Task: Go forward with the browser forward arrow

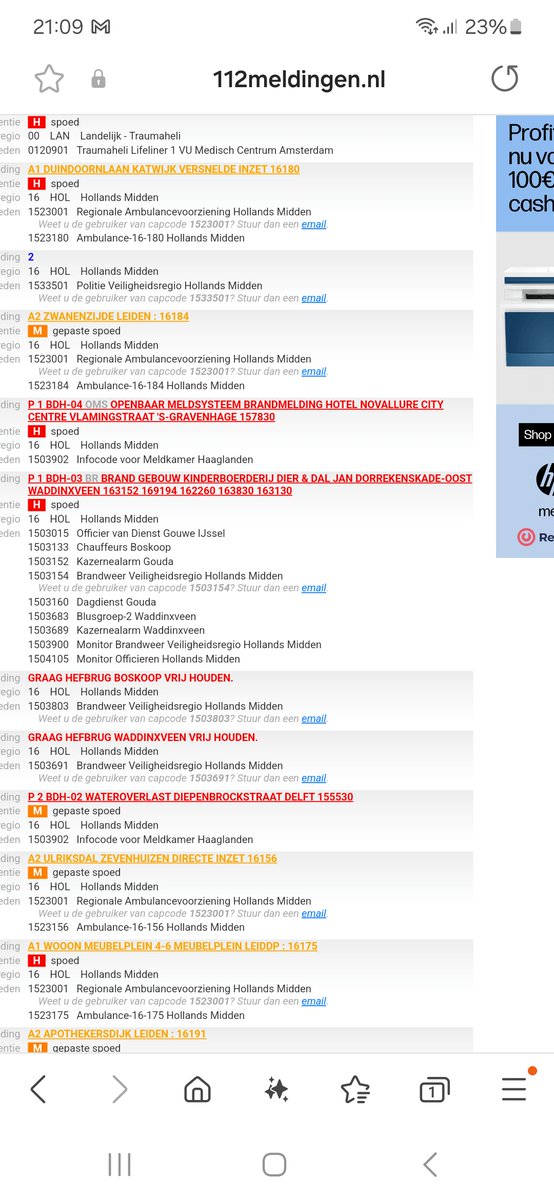Action: 119,1089
